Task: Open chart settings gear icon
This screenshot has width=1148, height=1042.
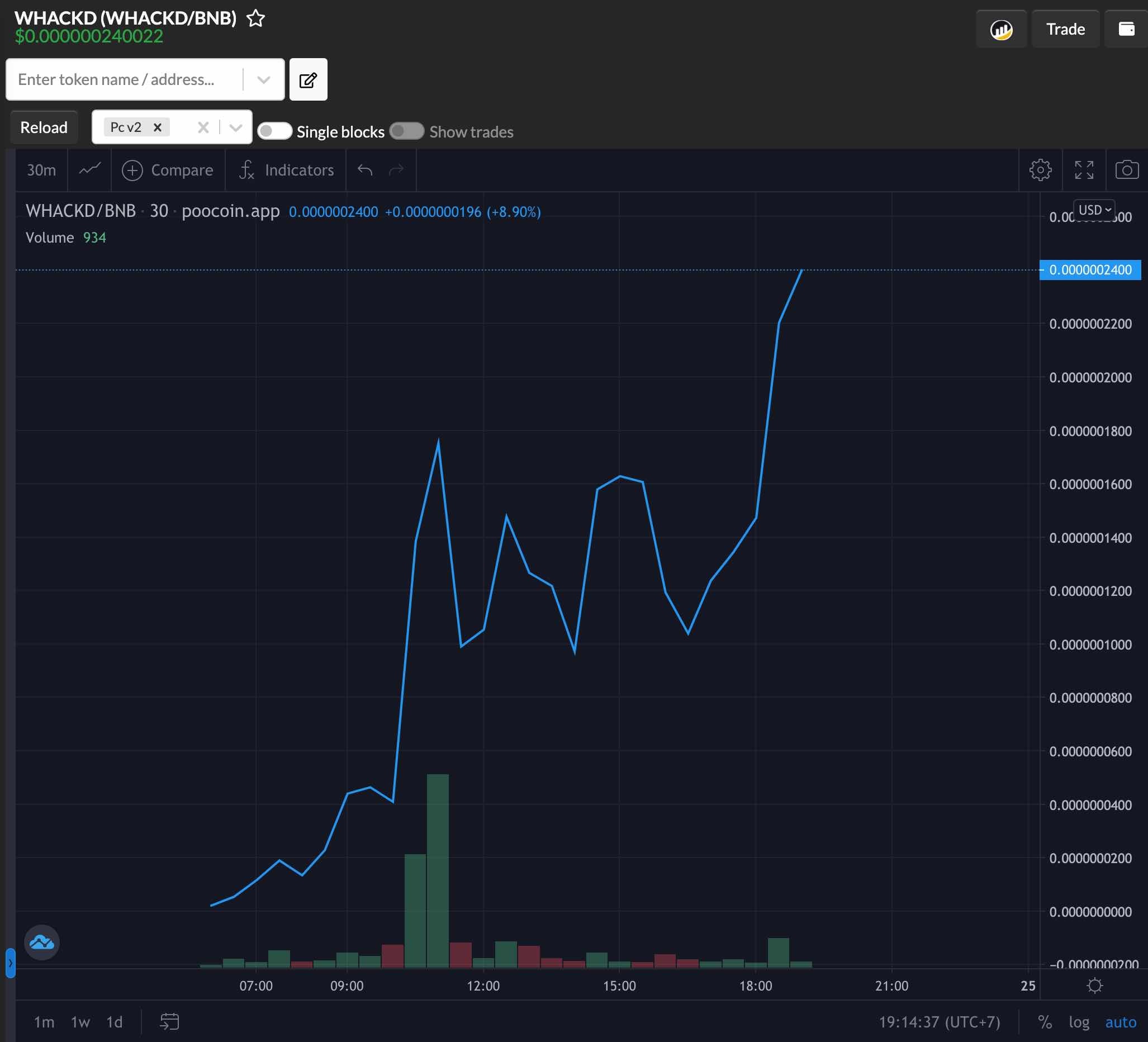Action: tap(1040, 170)
